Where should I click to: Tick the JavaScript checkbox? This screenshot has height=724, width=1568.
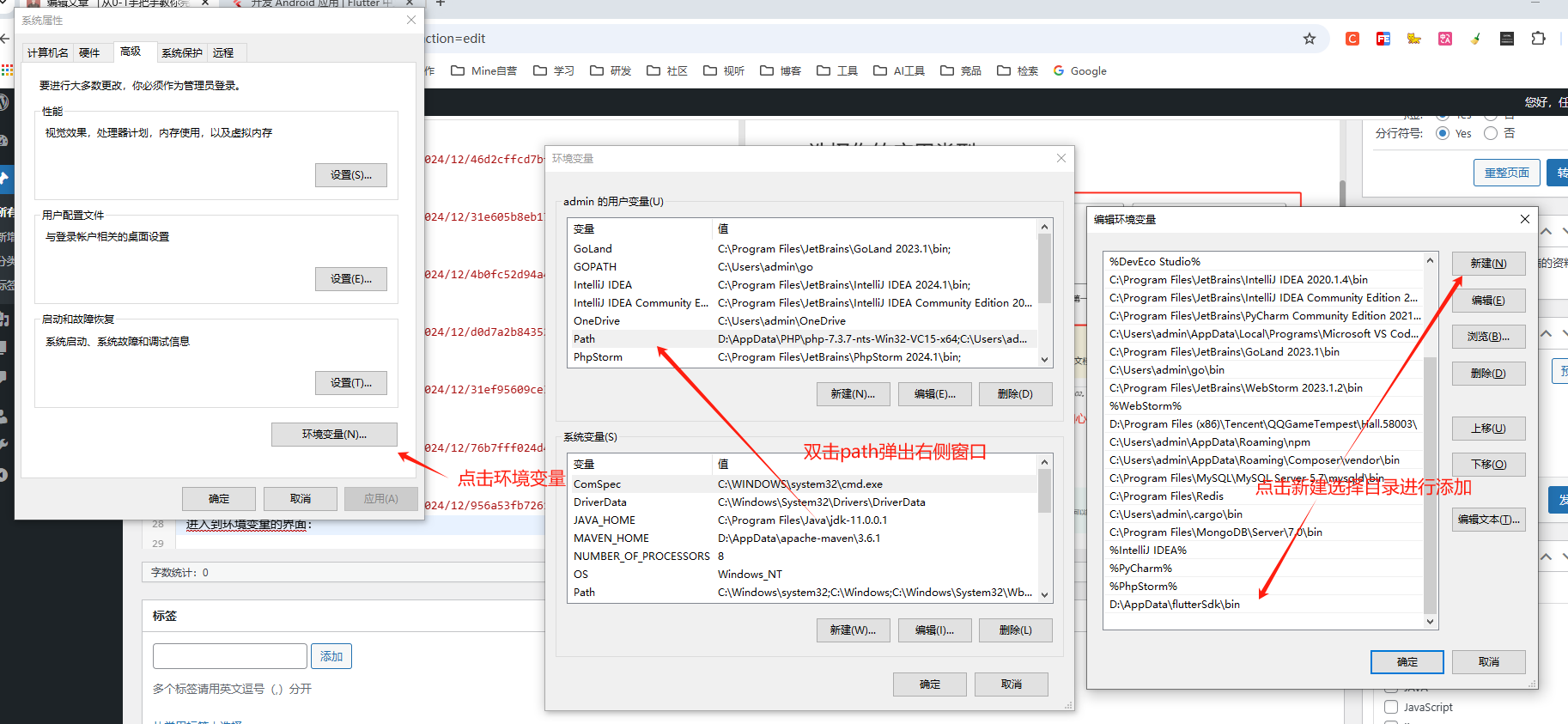[1391, 707]
